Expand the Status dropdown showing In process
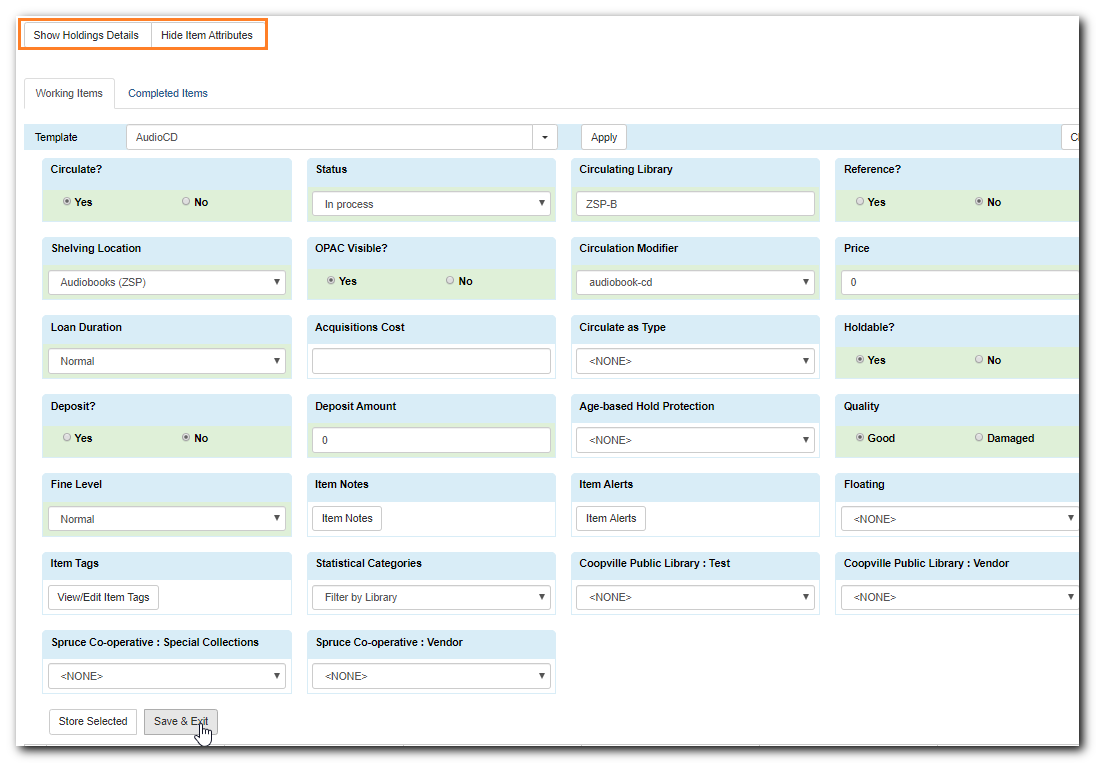The width and height of the screenshot is (1096, 763). [431, 203]
